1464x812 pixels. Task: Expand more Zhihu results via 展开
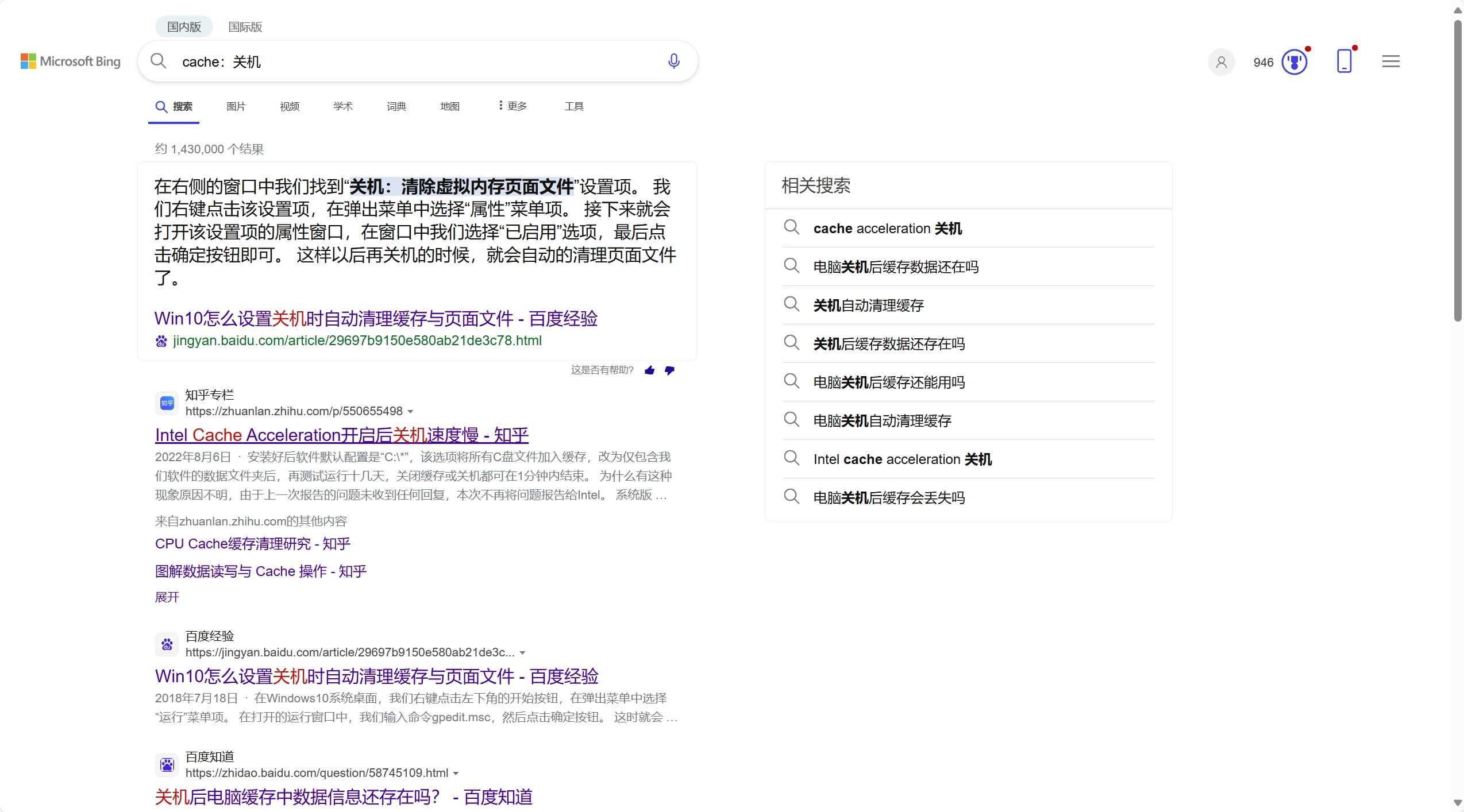point(167,597)
